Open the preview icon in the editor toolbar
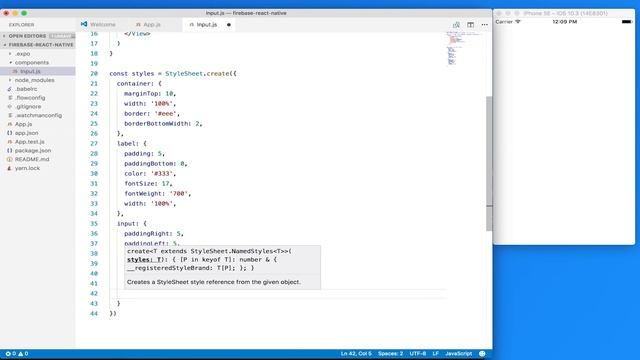The width and height of the screenshot is (640, 360). (456, 24)
